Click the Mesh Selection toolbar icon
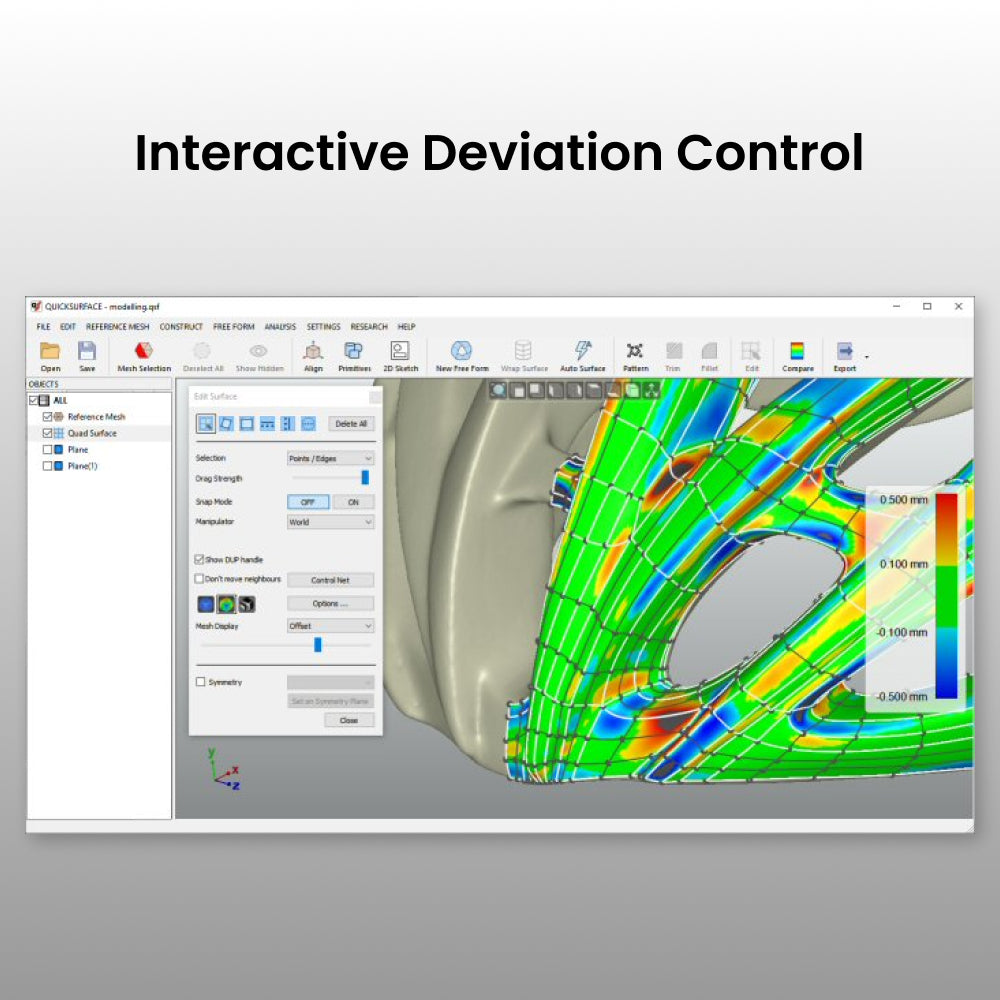Image resolution: width=1000 pixels, height=1000 pixels. (144, 352)
